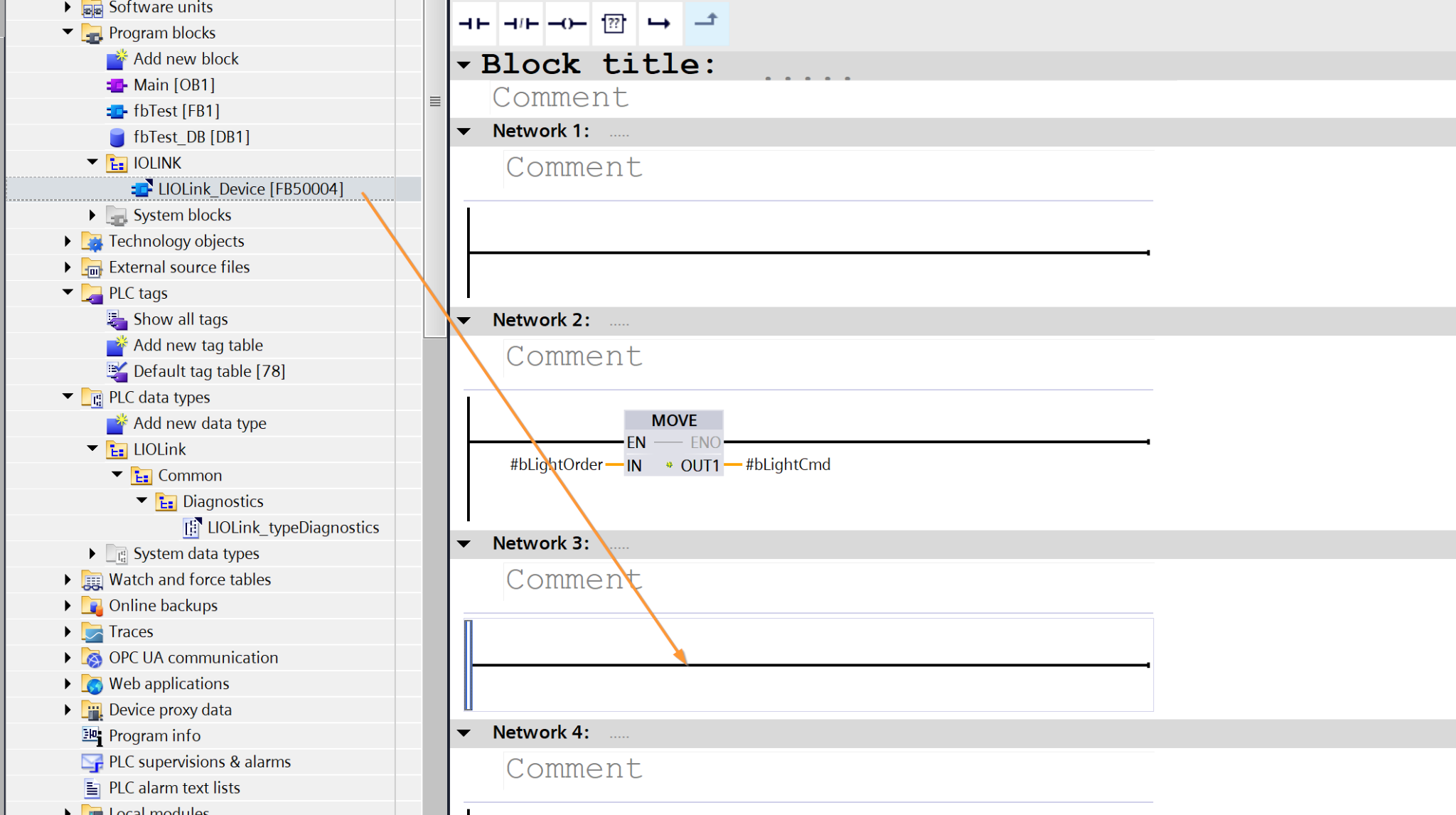Insert an empty box instruction
This screenshot has height=815, width=1456.
pos(613,23)
